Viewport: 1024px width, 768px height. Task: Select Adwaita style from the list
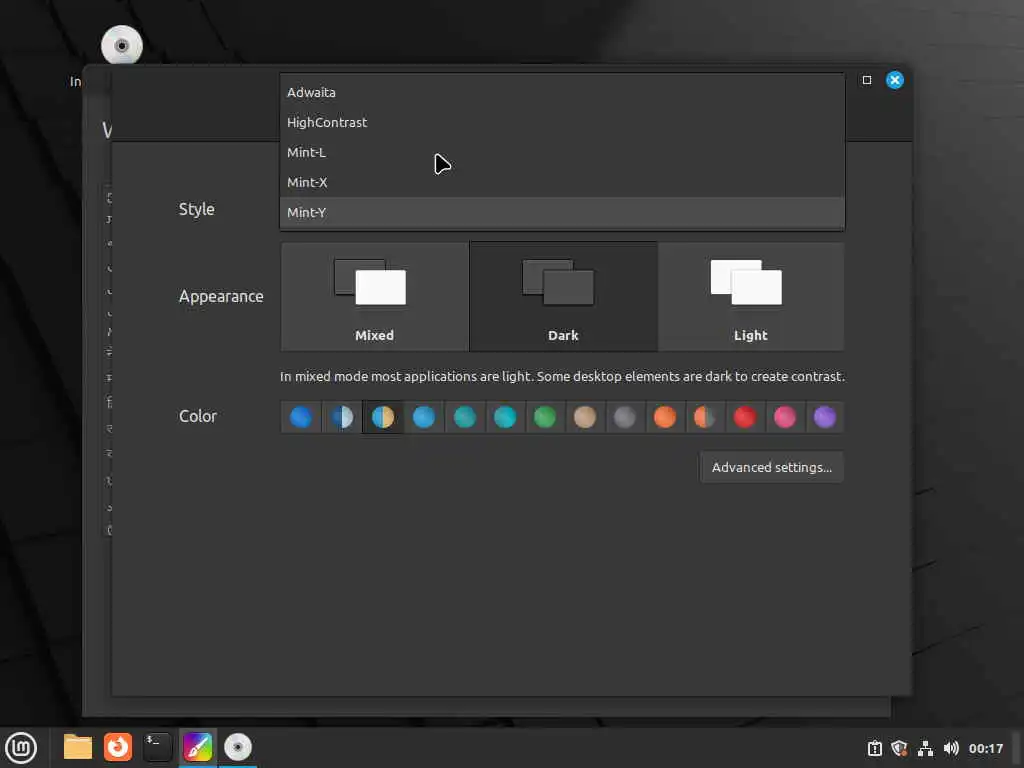[x=562, y=92]
